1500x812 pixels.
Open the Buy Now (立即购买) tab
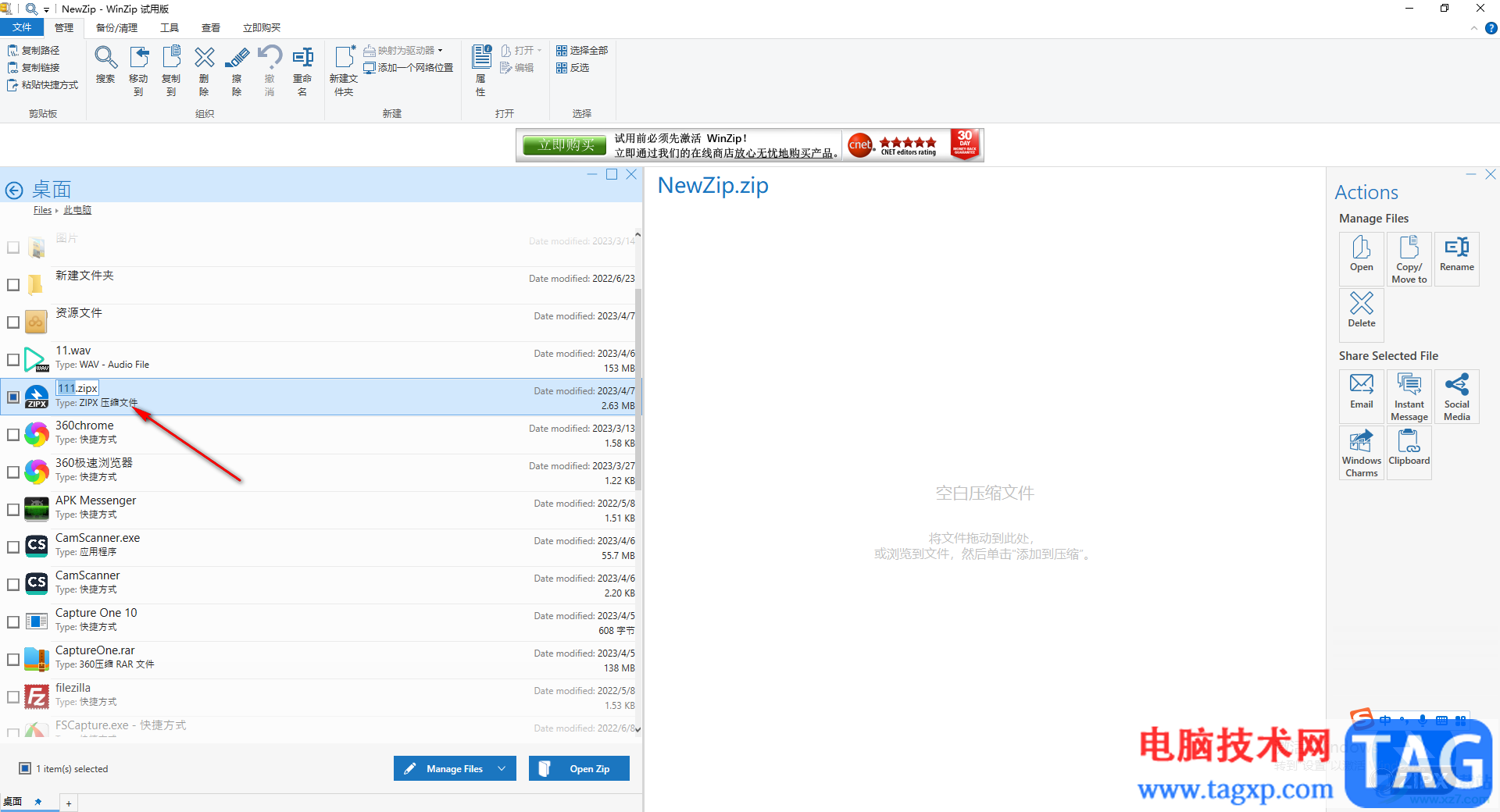[x=262, y=27]
